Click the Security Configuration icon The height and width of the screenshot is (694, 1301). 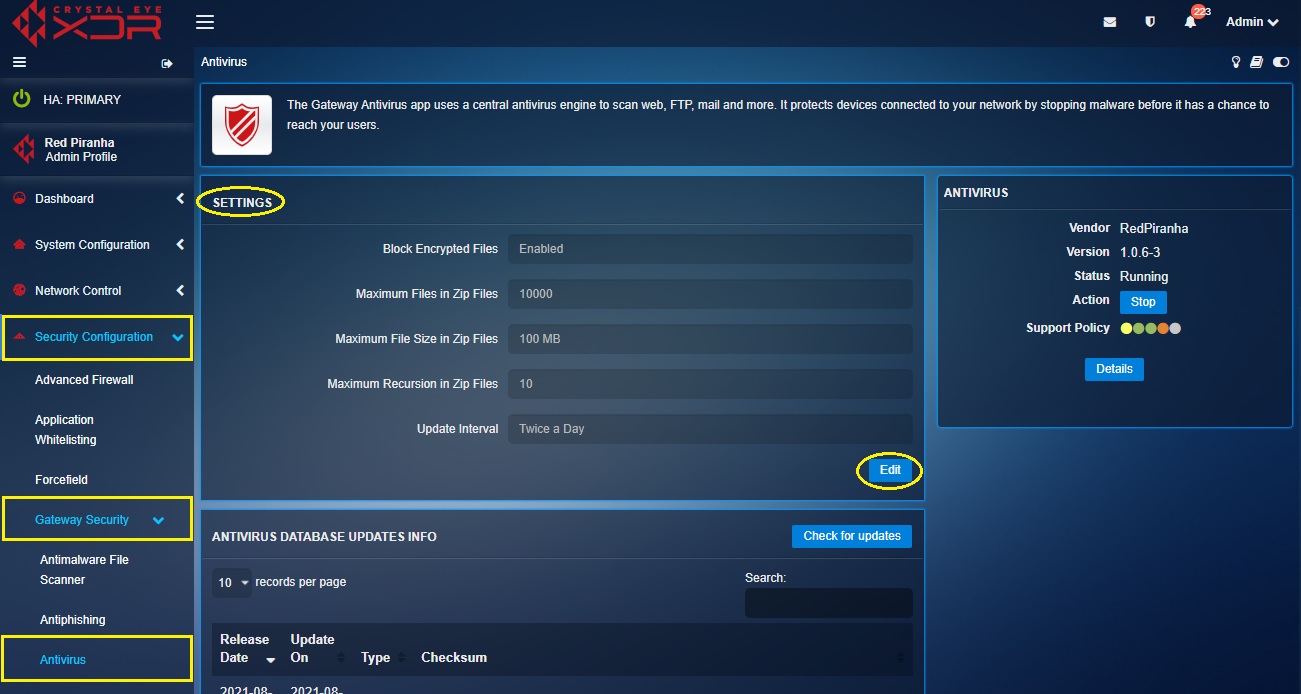tap(19, 336)
